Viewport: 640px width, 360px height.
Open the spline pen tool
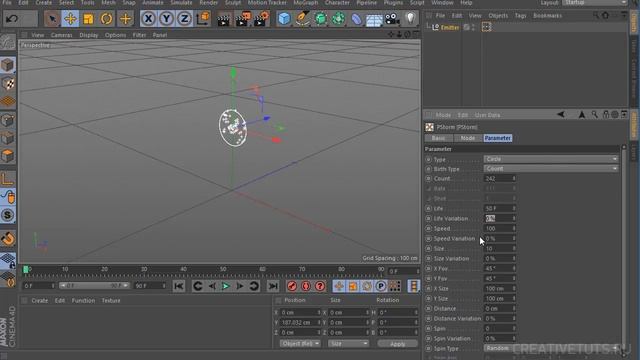(302, 19)
